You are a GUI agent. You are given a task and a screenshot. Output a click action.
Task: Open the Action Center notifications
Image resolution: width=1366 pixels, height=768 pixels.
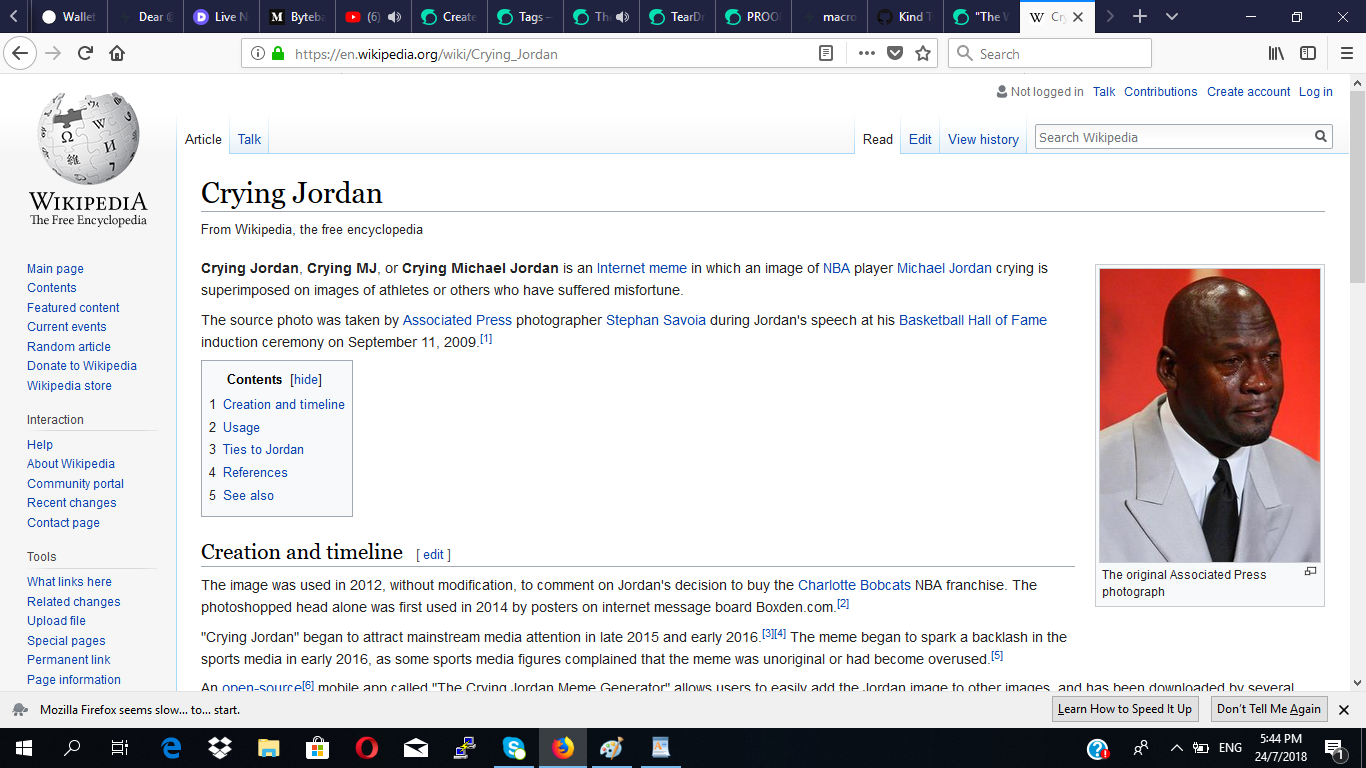click(1333, 748)
